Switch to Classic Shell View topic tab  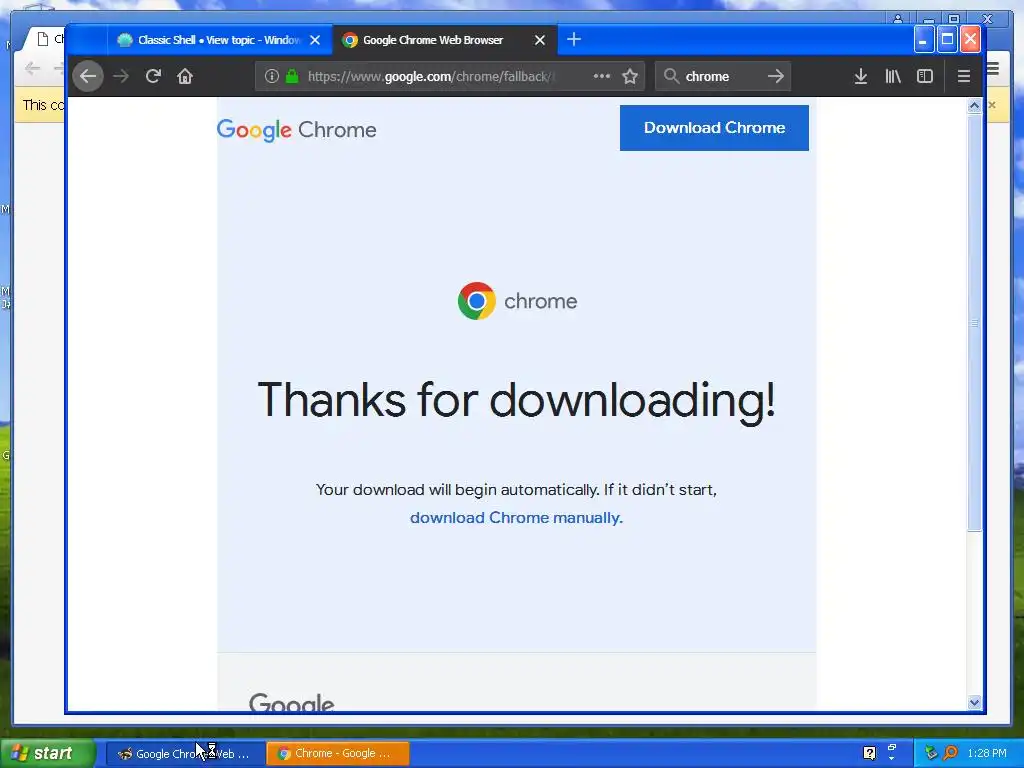tap(220, 40)
